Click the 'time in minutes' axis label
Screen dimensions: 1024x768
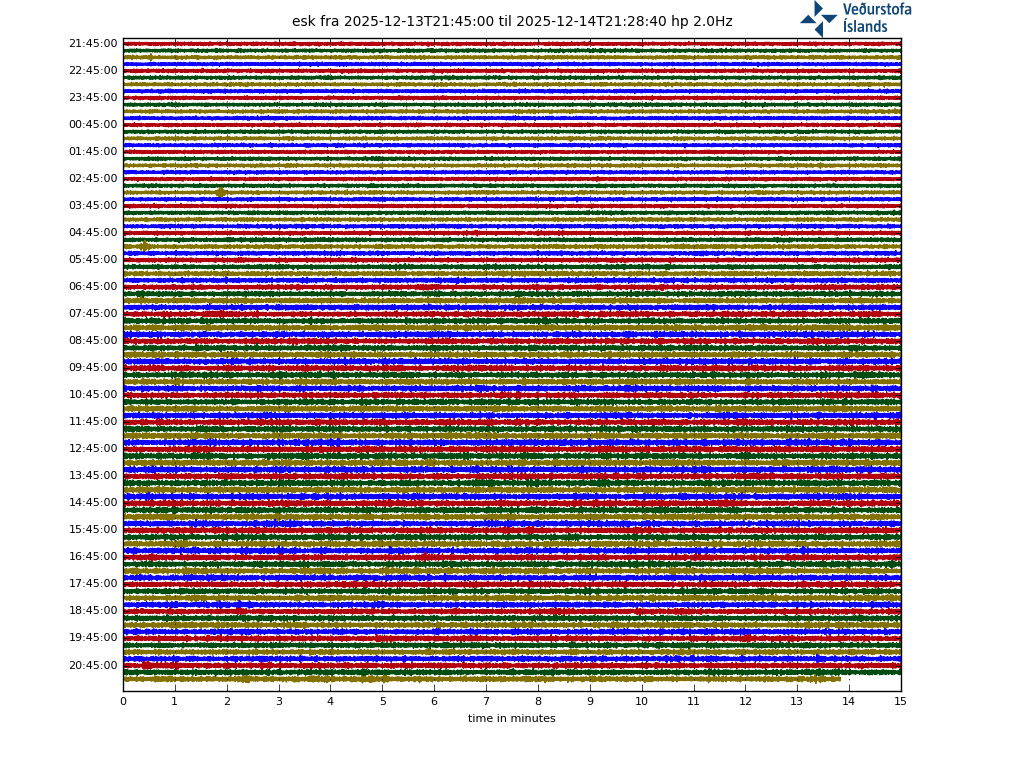click(511, 719)
